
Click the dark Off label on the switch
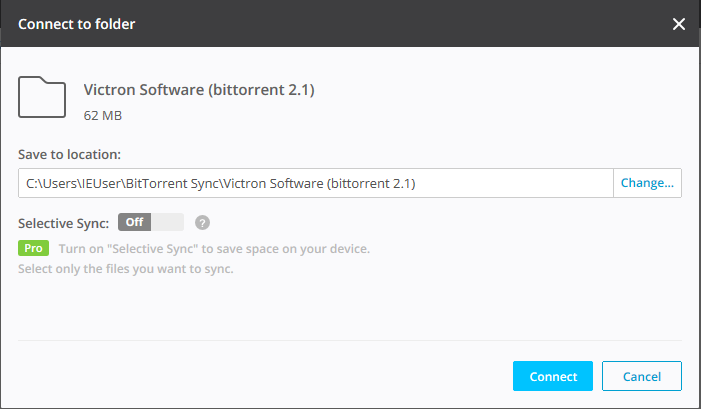(134, 222)
